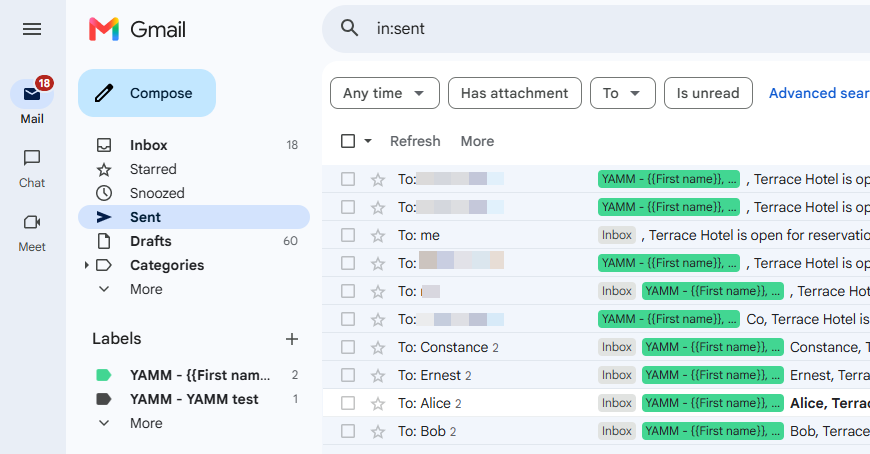Image resolution: width=870 pixels, height=454 pixels.
Task: Open Chat from the side rail
Action: (32, 169)
